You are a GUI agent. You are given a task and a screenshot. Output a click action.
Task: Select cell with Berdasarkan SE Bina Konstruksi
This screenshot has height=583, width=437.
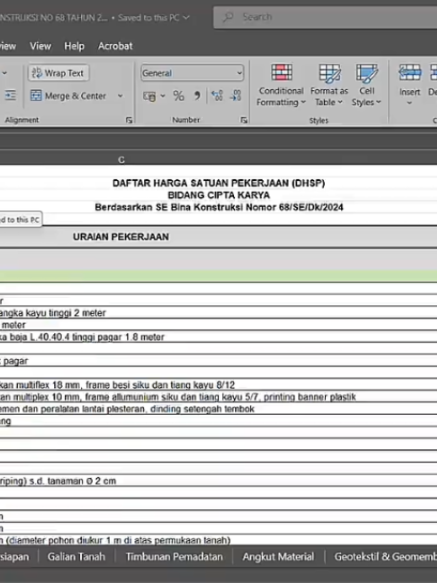click(x=219, y=207)
